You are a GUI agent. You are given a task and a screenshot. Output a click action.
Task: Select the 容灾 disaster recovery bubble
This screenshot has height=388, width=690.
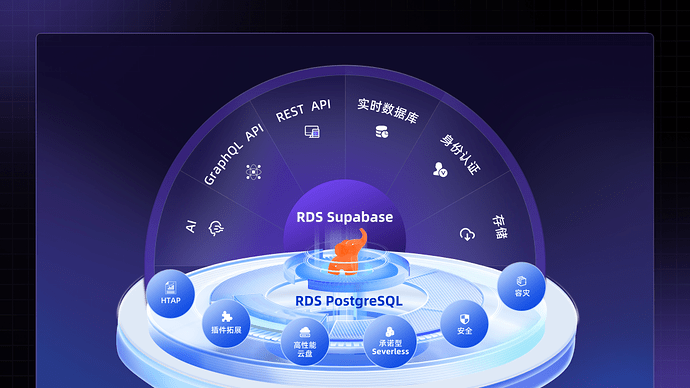click(x=521, y=286)
